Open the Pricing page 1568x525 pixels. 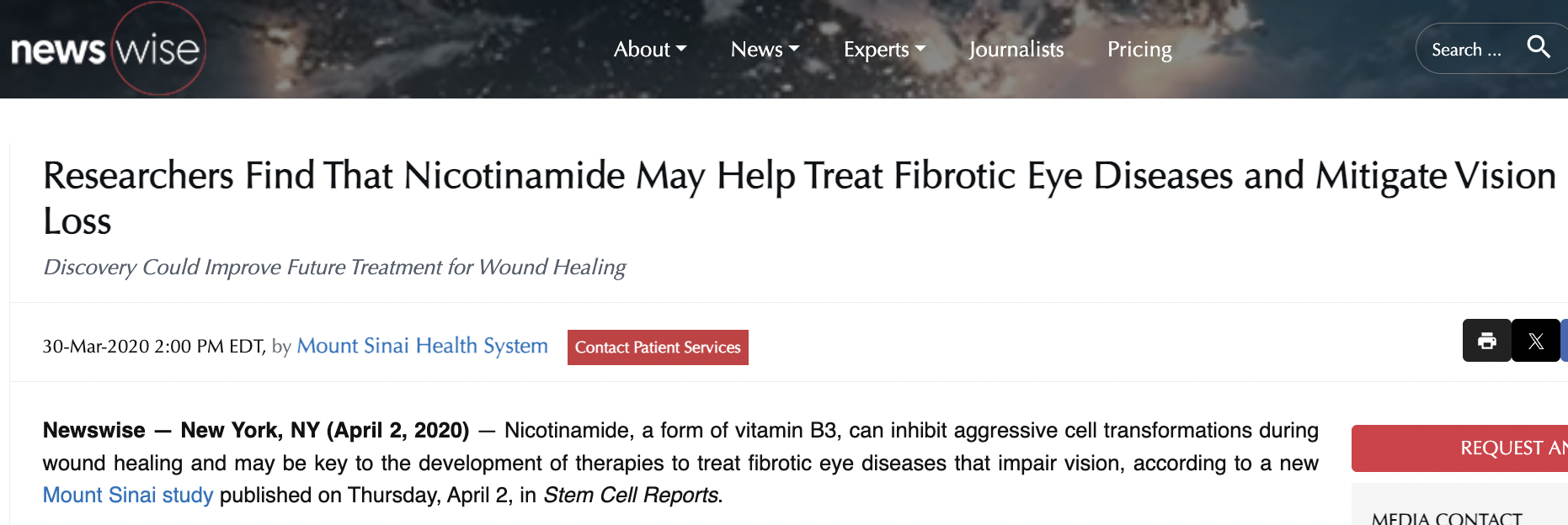coord(1139,50)
